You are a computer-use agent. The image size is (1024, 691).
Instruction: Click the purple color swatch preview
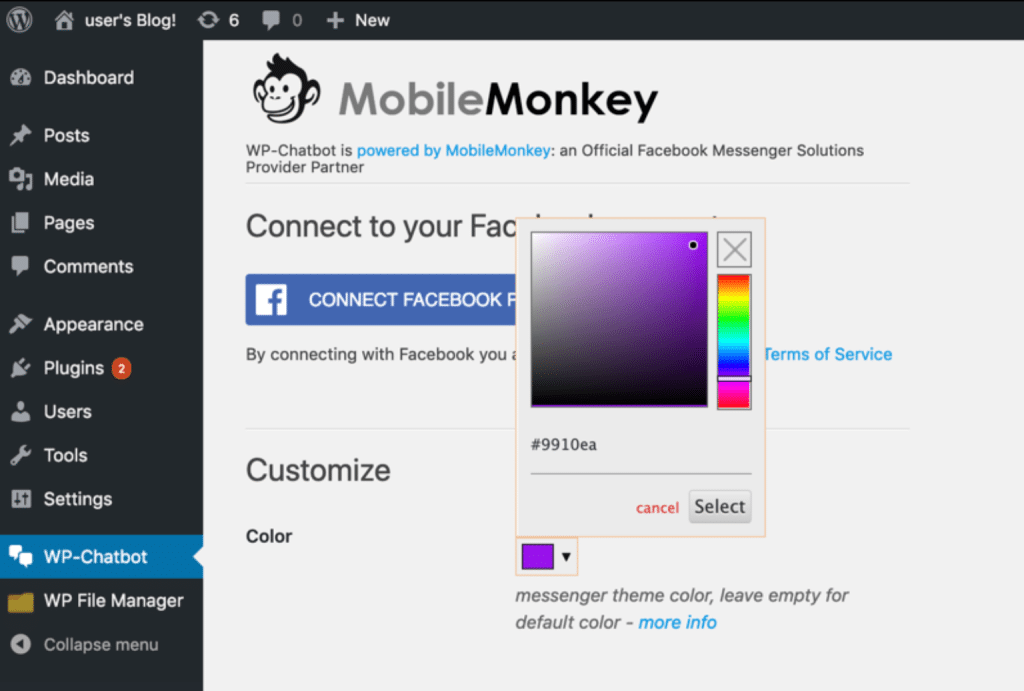[537, 556]
